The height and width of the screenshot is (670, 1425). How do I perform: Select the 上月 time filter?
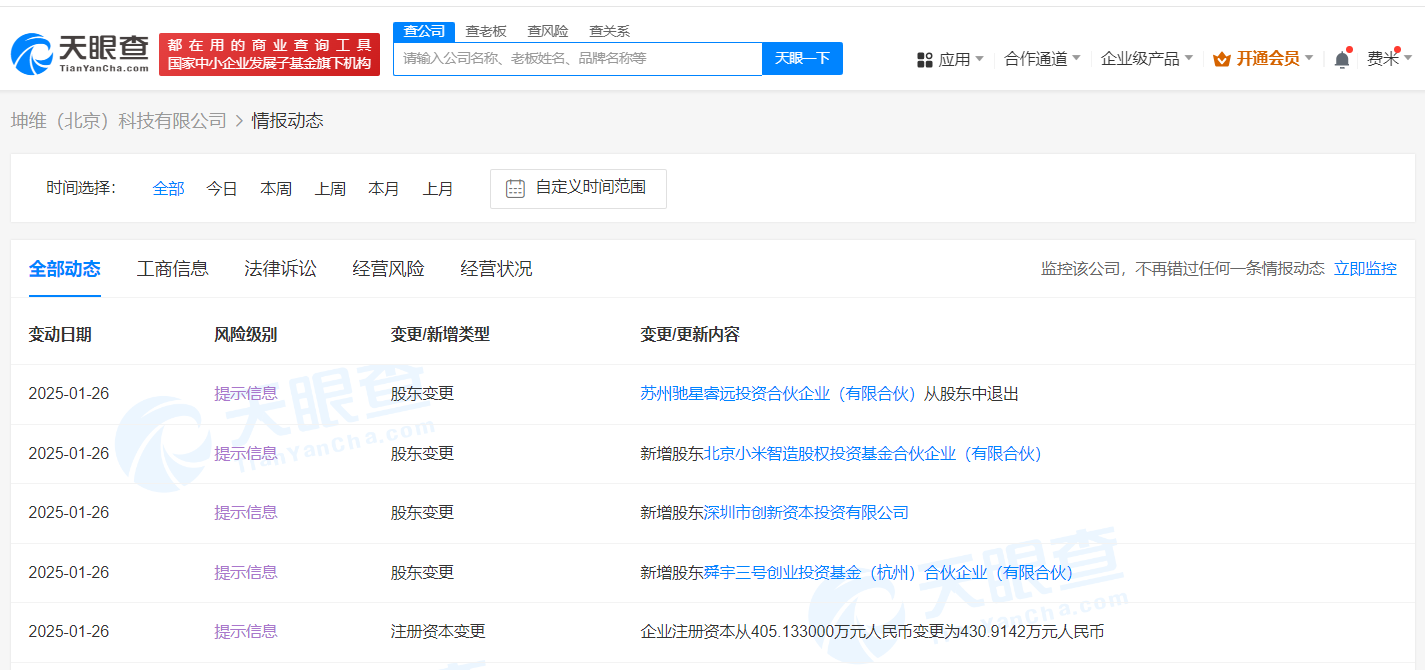point(438,188)
